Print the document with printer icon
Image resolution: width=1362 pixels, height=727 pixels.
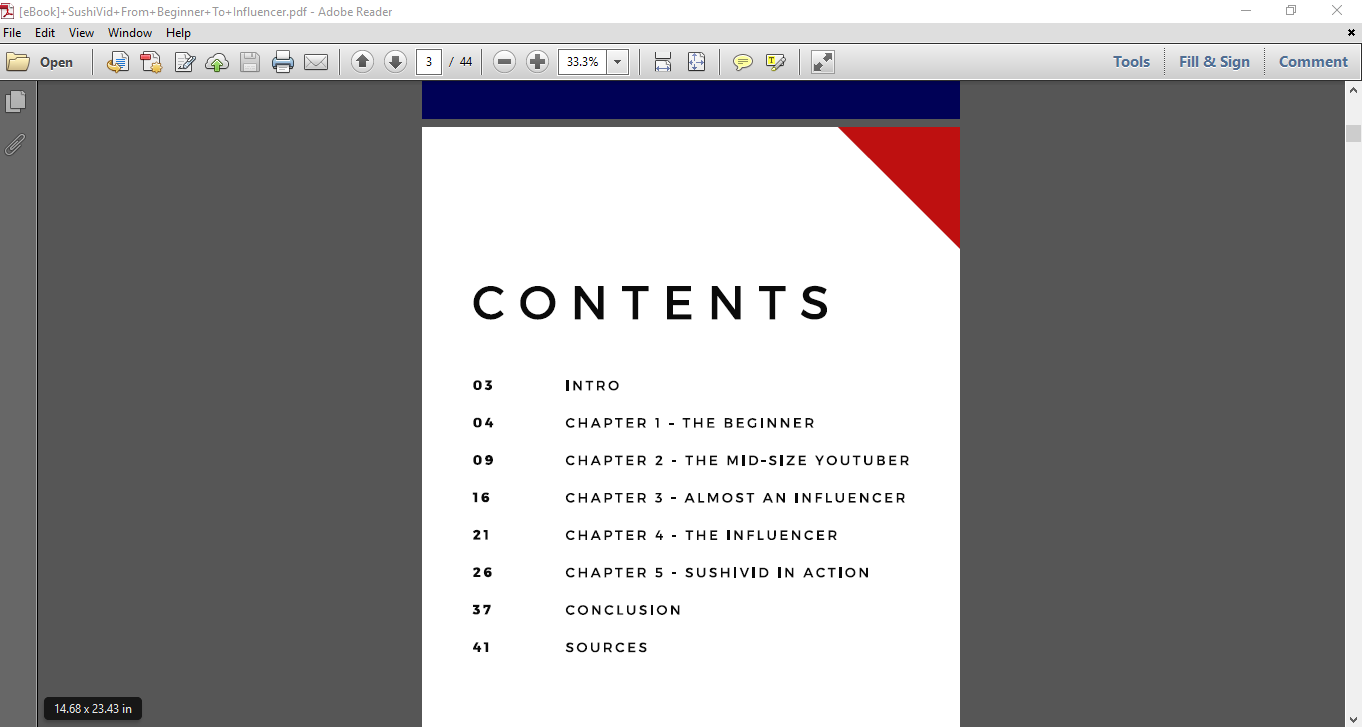pyautogui.click(x=283, y=62)
